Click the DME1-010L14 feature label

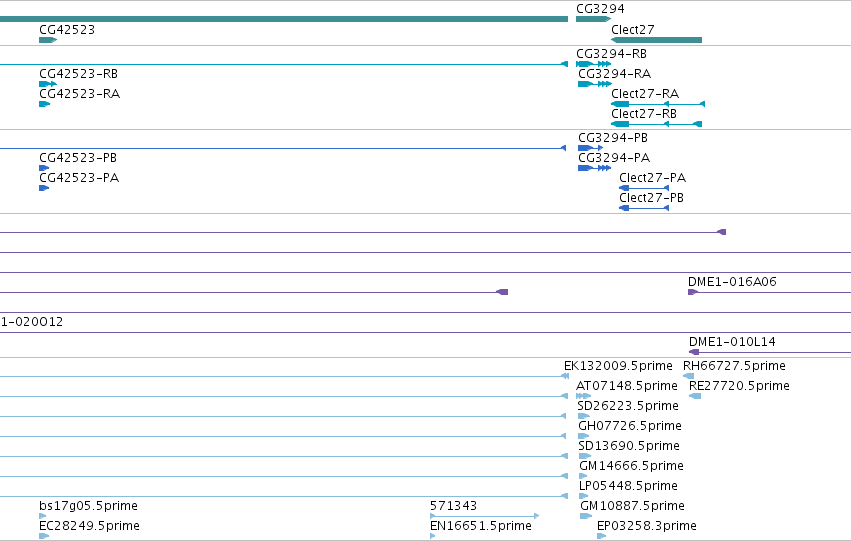pos(732,342)
